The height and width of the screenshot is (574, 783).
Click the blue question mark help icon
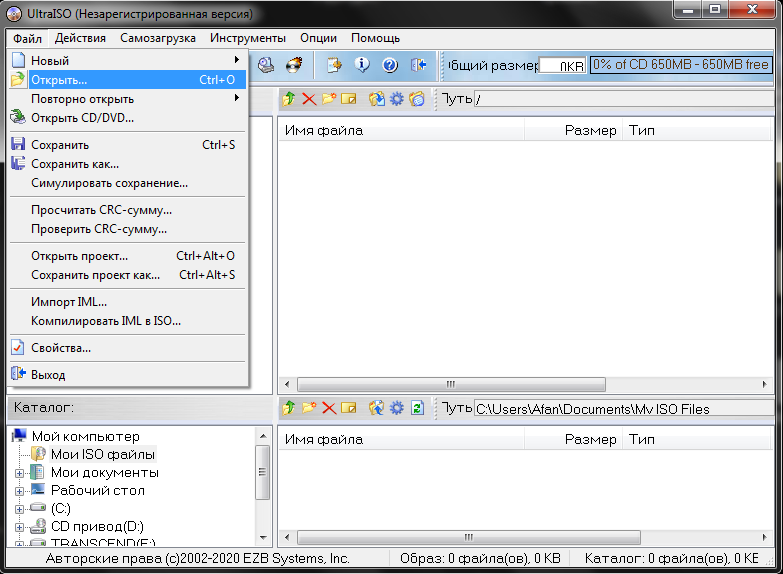point(390,65)
